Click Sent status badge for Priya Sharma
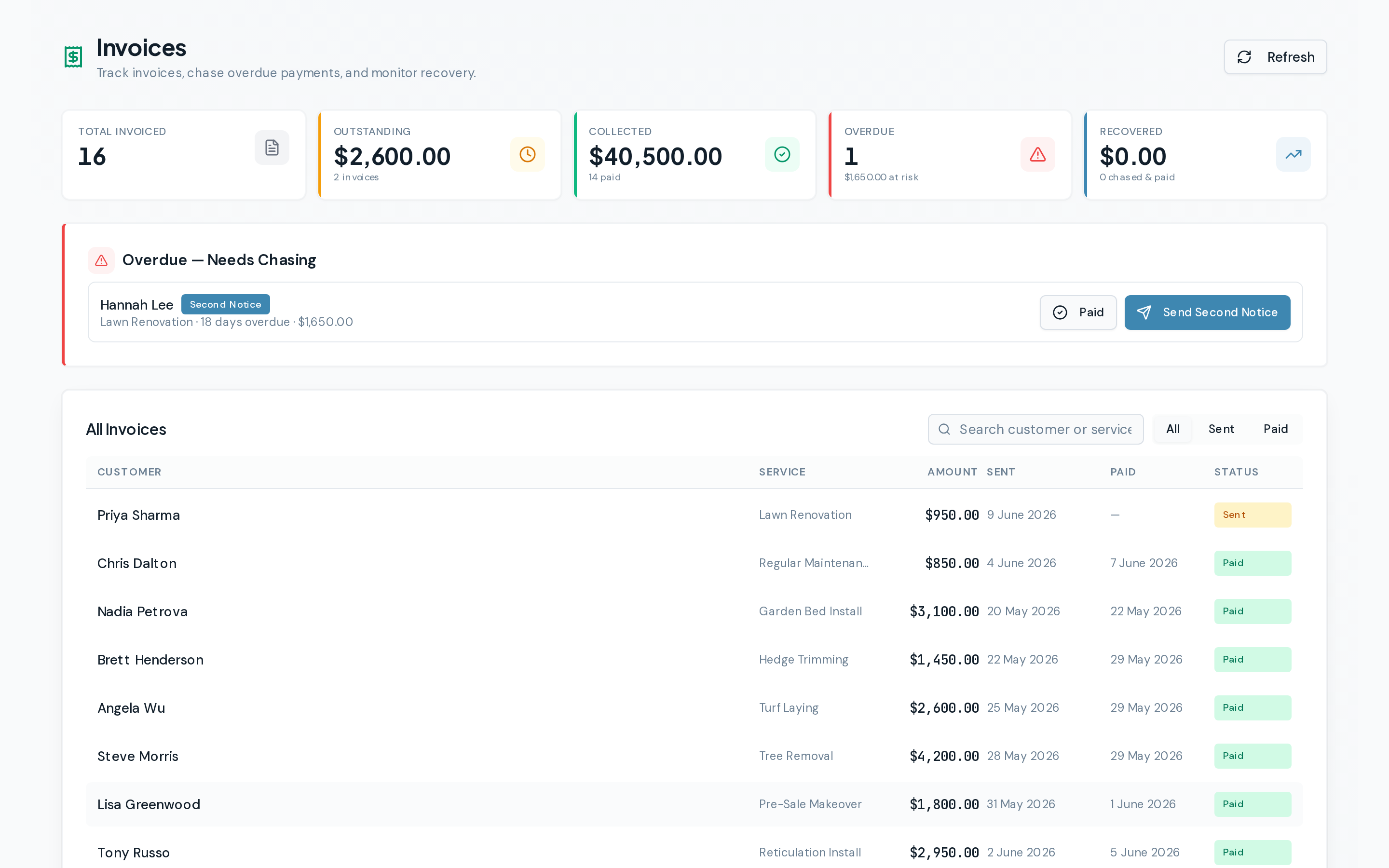 coord(1253,515)
